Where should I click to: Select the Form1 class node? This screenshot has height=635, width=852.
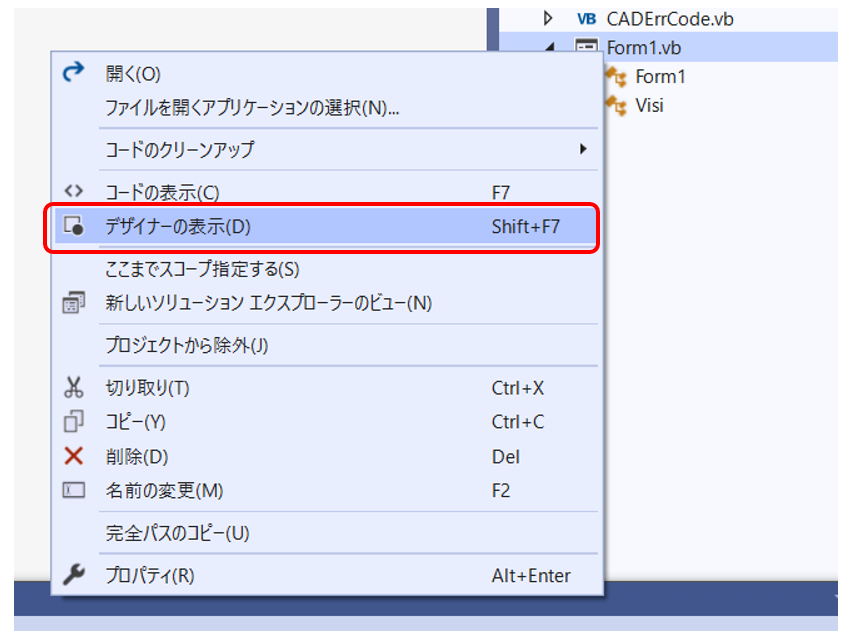660,77
